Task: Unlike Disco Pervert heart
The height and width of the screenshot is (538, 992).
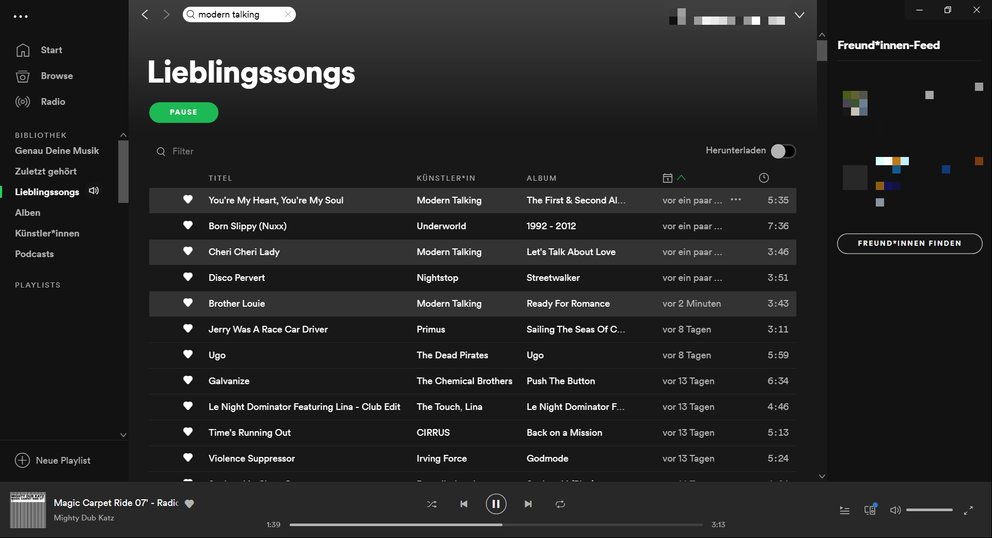Action: coord(188,277)
